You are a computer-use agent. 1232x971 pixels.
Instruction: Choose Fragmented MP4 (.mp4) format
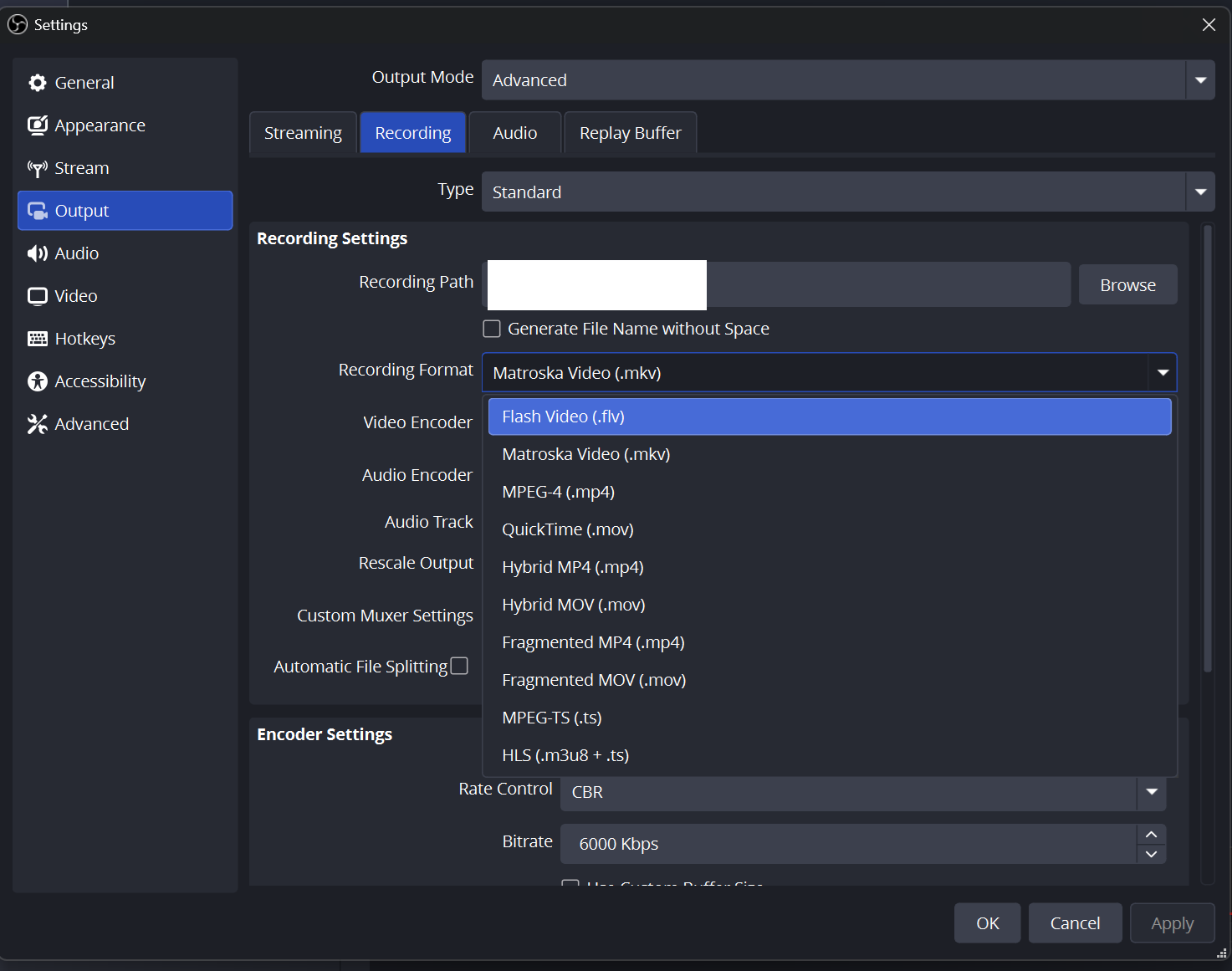pyautogui.click(x=830, y=642)
